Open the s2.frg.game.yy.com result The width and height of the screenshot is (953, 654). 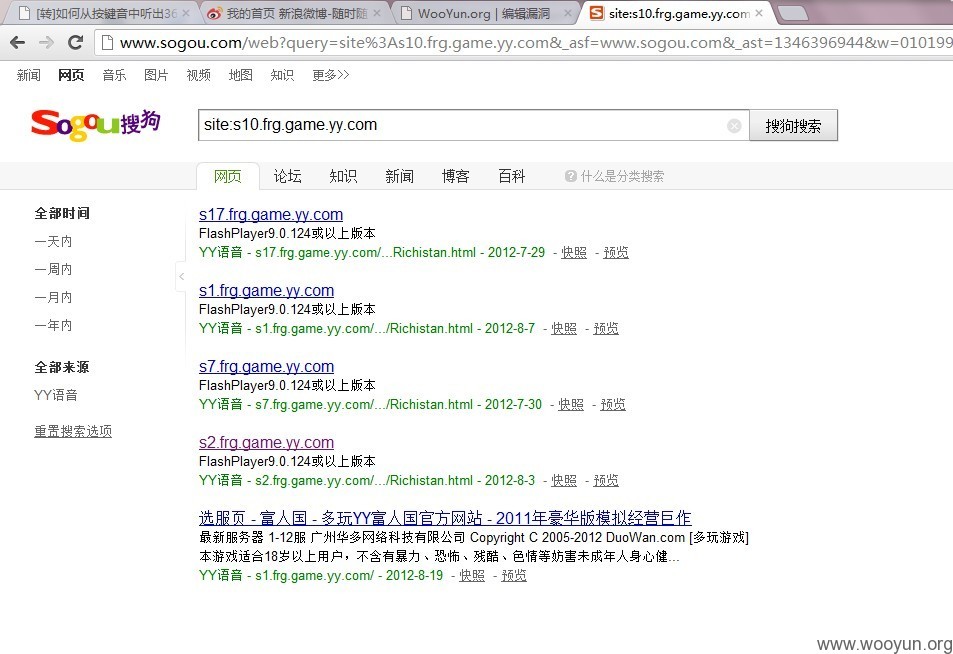pos(266,442)
